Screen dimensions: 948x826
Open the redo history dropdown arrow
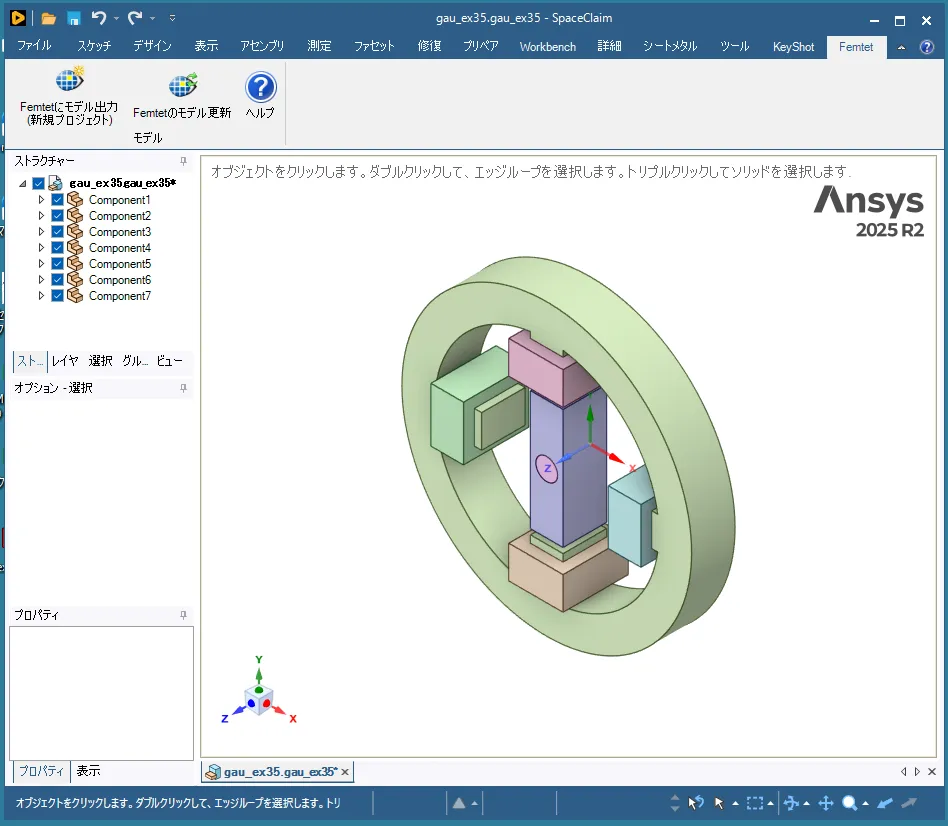coord(152,19)
